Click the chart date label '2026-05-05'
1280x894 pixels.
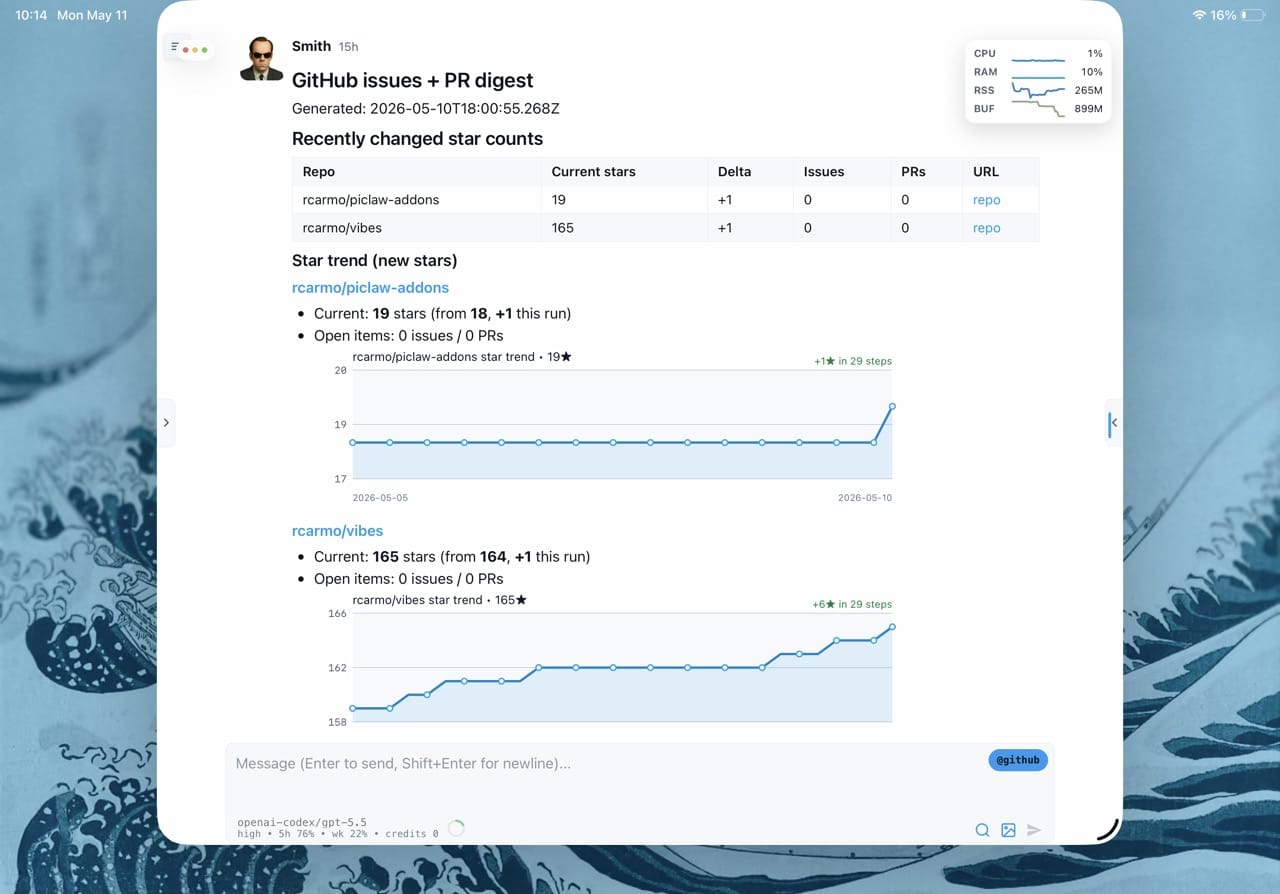tap(380, 497)
